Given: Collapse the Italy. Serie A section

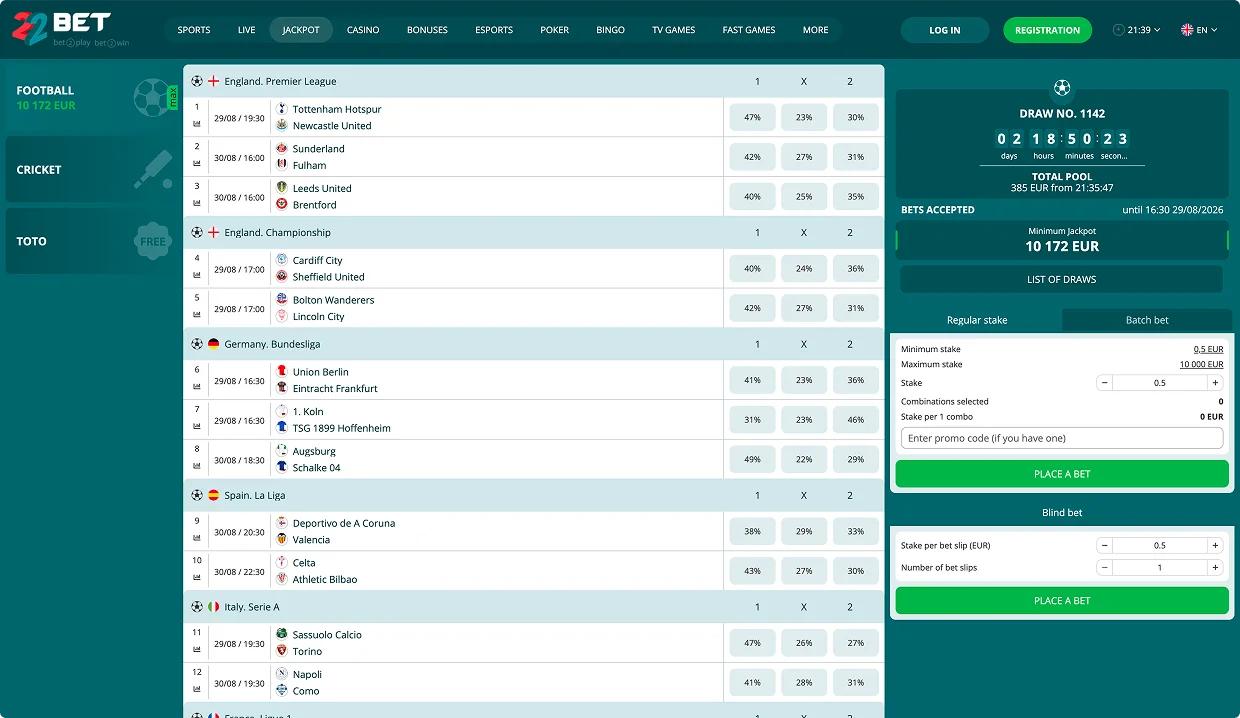Looking at the screenshot, I should click(x=533, y=607).
